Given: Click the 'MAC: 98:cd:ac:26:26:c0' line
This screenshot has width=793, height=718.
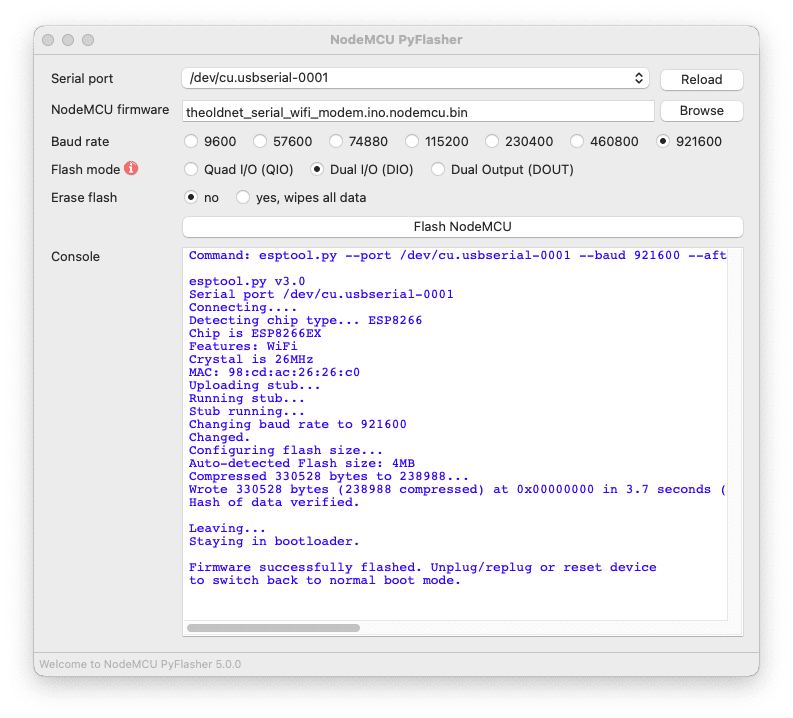Looking at the screenshot, I should [x=274, y=372].
